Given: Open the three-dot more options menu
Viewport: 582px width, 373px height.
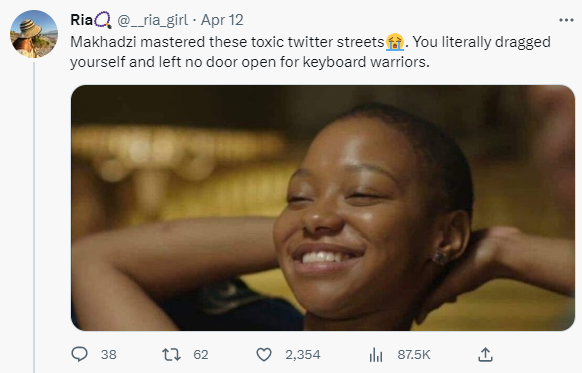Looking at the screenshot, I should [x=566, y=20].
